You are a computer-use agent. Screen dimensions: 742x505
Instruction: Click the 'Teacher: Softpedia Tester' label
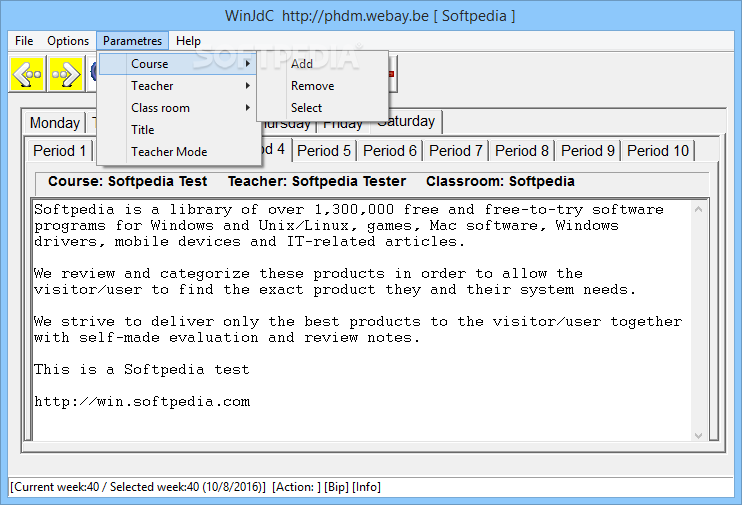click(x=317, y=181)
